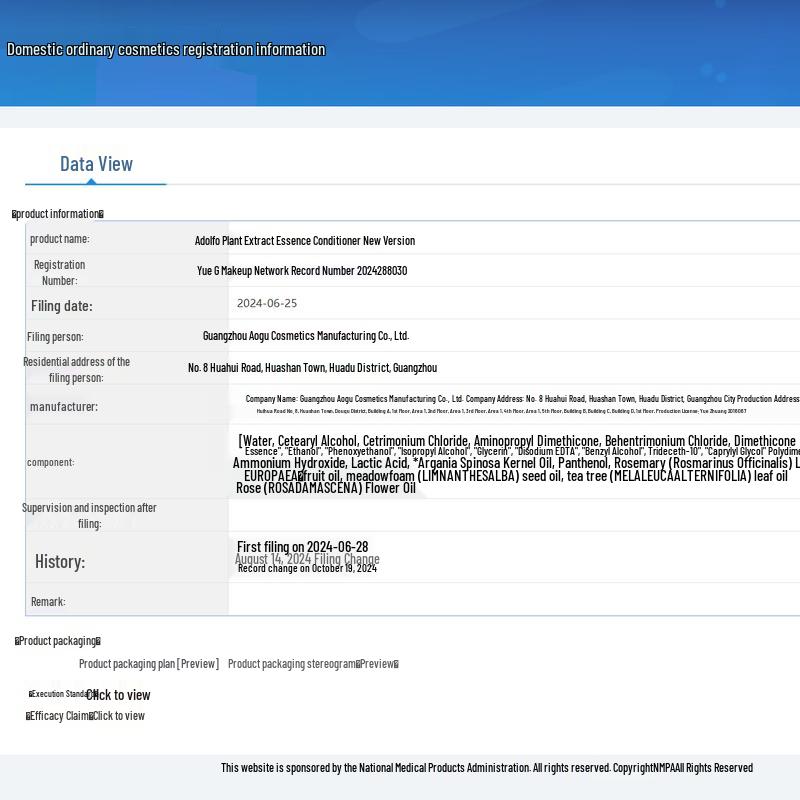Select the Data View tab
The height and width of the screenshot is (800, 800).
(96, 164)
